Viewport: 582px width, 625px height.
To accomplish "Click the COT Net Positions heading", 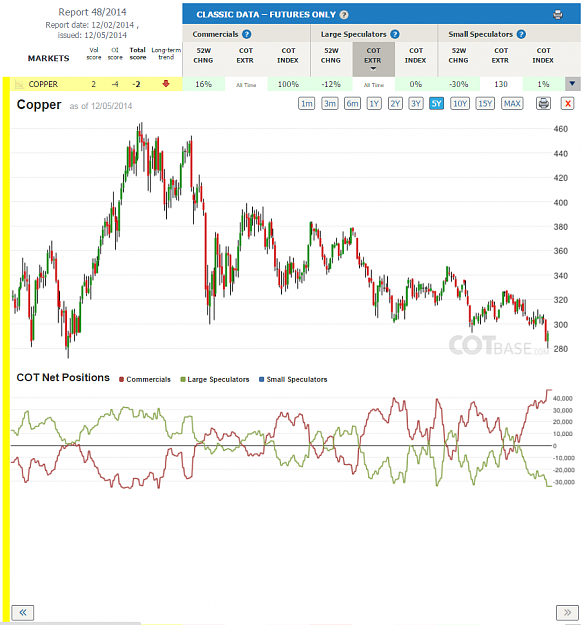I will (x=63, y=377).
